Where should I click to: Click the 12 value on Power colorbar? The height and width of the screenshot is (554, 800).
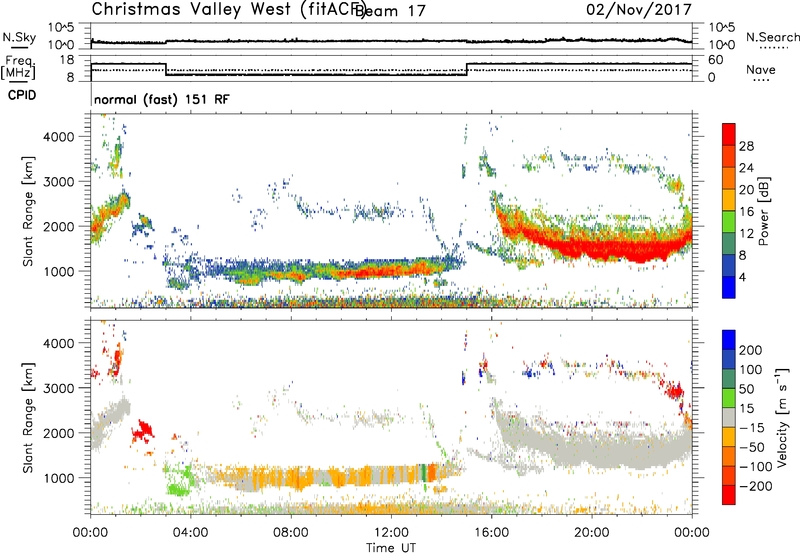coord(746,234)
